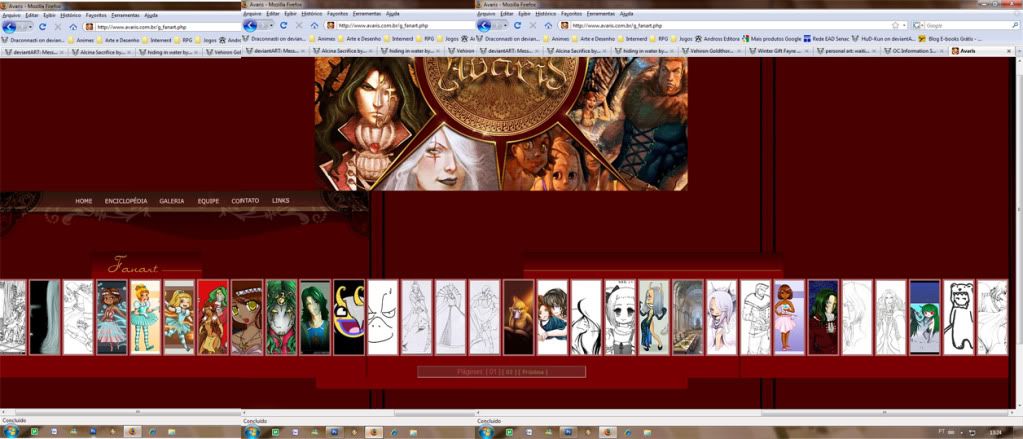Click the Google search field
Image resolution: width=1023 pixels, height=439 pixels.
tap(966, 25)
